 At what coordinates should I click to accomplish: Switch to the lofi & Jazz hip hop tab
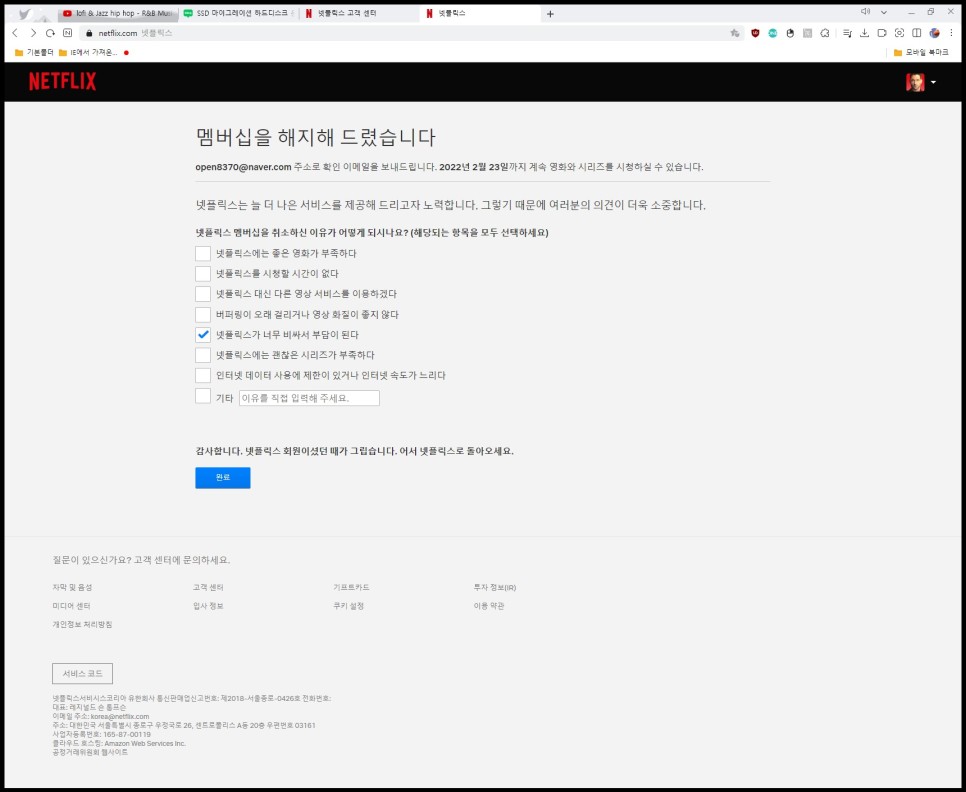[118, 14]
